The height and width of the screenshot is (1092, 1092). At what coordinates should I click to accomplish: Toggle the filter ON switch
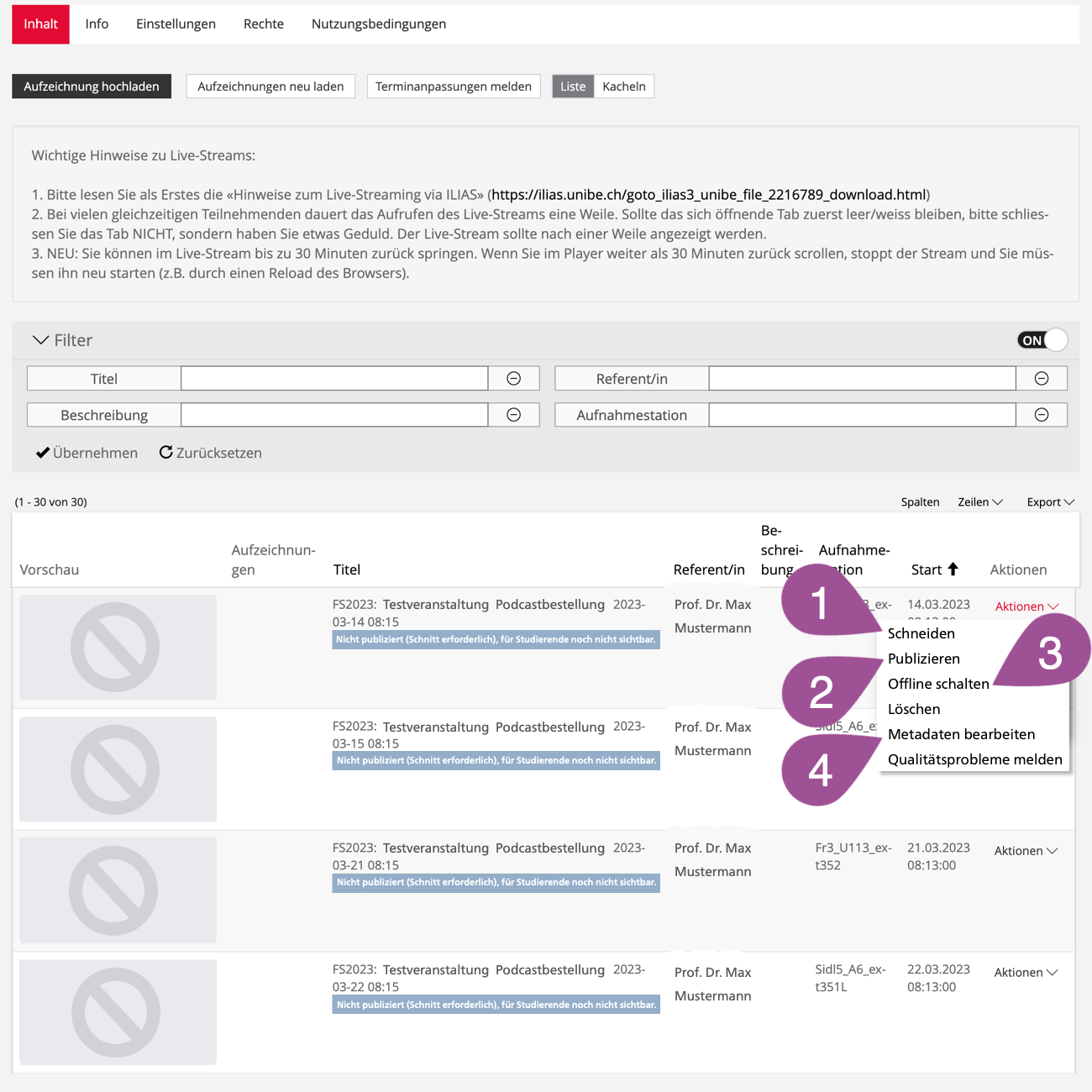coord(1042,340)
